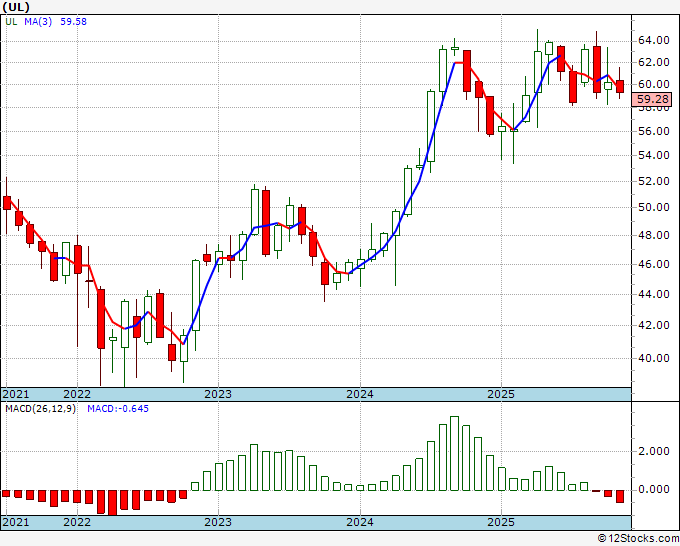Click the 59.28 current price label
680x546 pixels.
652,99
